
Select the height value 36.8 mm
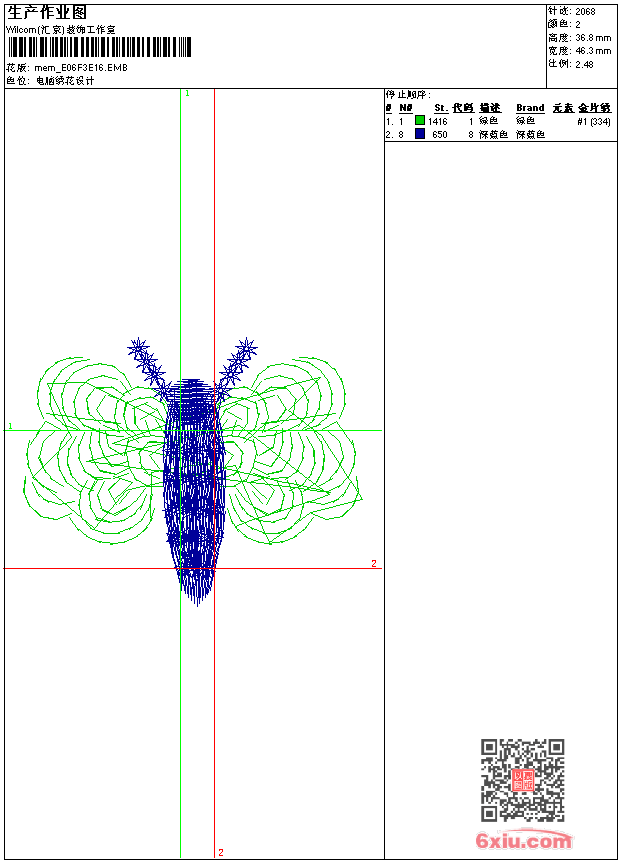coord(593,38)
